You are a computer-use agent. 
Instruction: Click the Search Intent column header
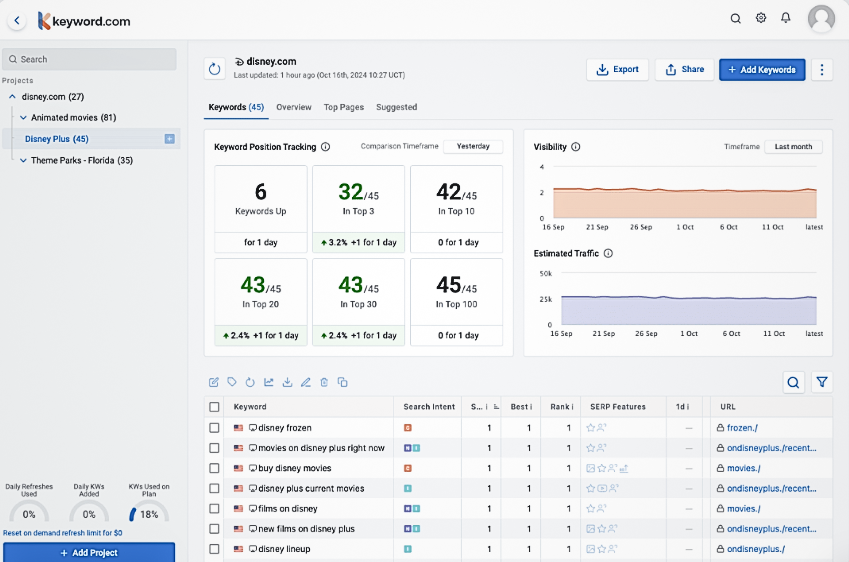pyautogui.click(x=429, y=407)
